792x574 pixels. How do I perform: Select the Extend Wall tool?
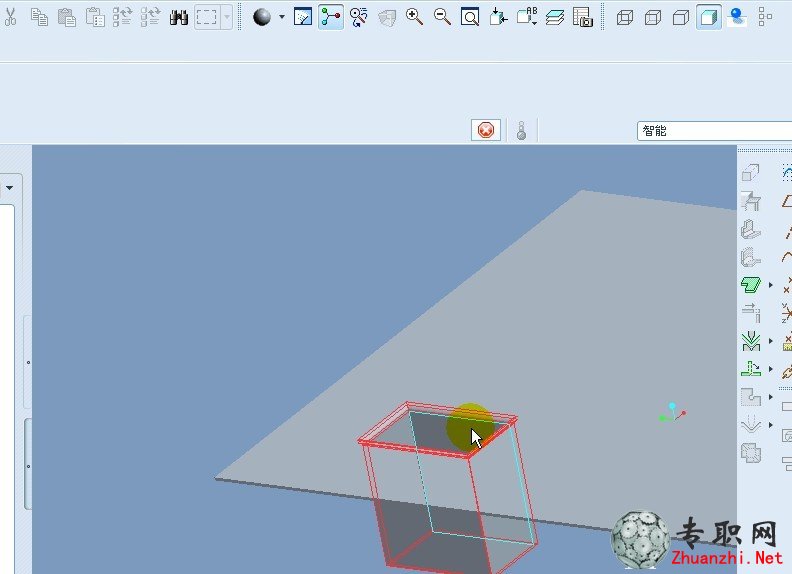pos(751,313)
